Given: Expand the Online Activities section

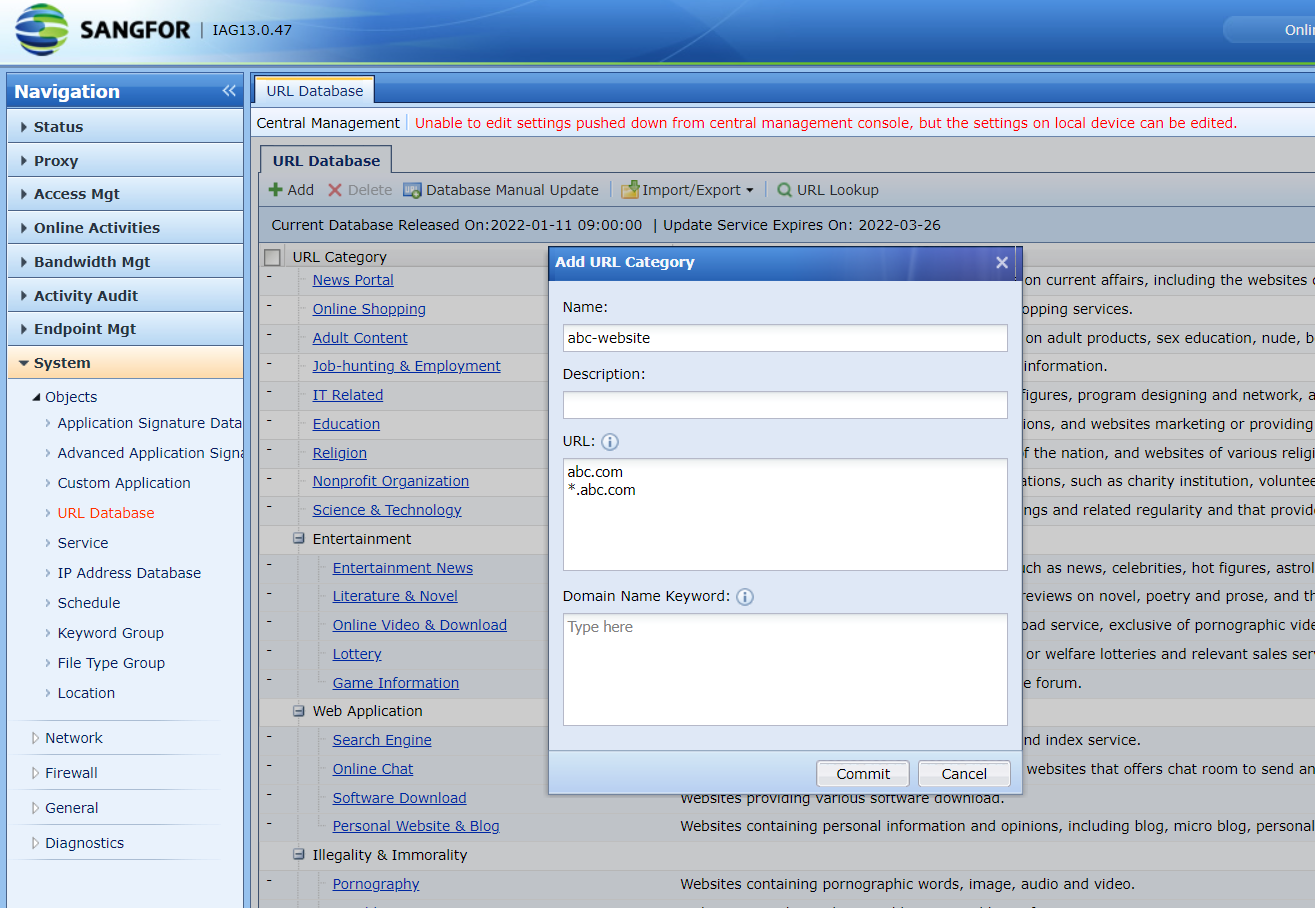Looking at the screenshot, I should tap(125, 228).
